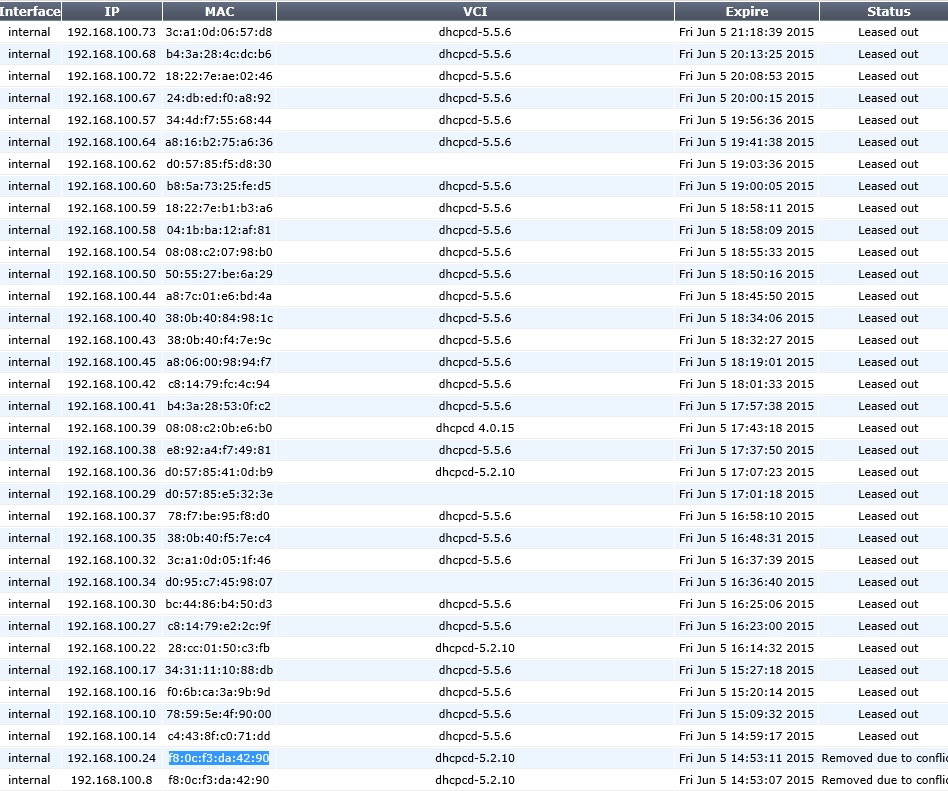Click the MAC column header
This screenshot has height=791, width=948.
(219, 11)
